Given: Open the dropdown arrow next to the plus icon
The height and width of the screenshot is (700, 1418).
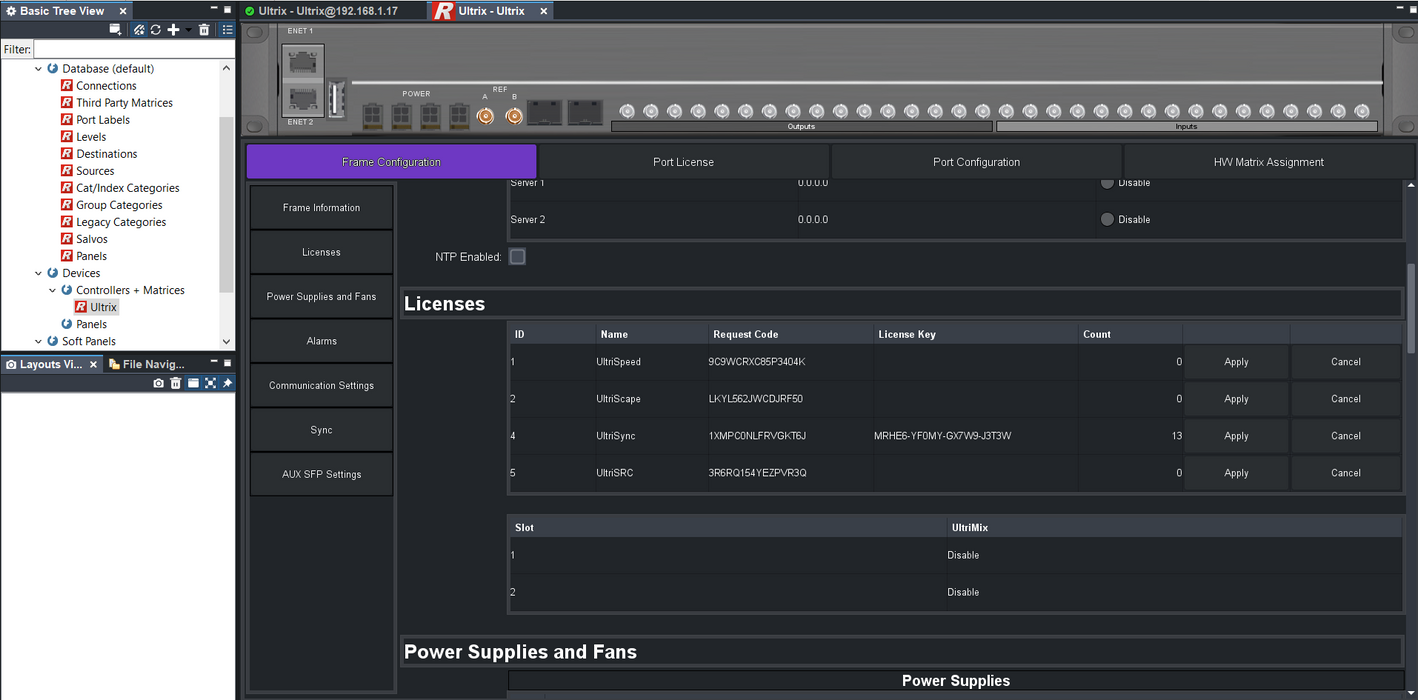Looking at the screenshot, I should pos(188,30).
